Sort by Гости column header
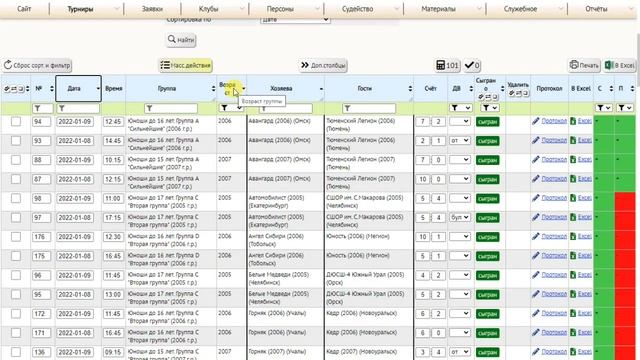The height and width of the screenshot is (360, 640). point(369,88)
